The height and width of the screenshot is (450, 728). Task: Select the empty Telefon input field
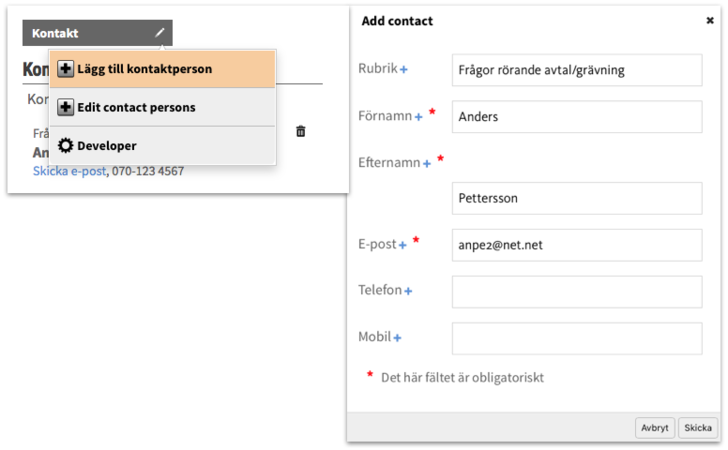[576, 291]
